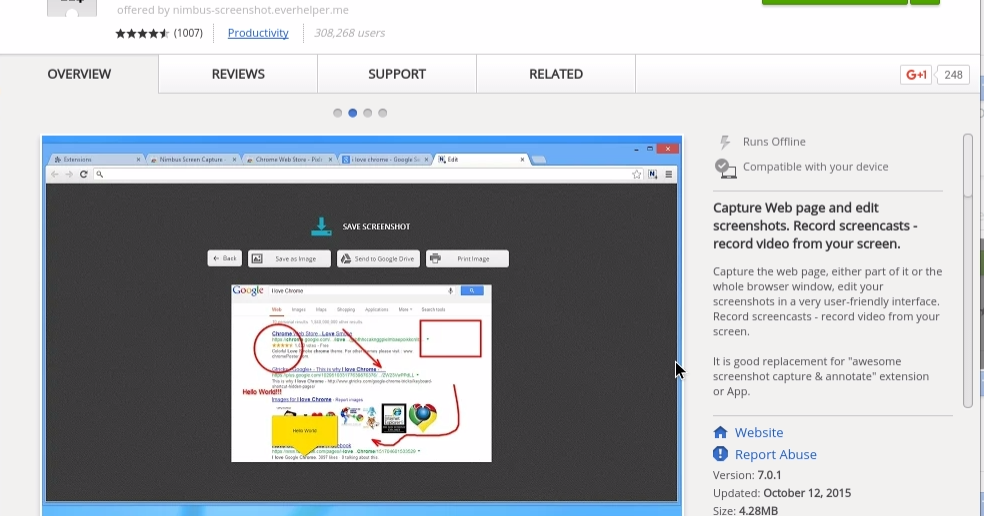This screenshot has height=516, width=984.
Task: Click the home icon beside Website
Action: (720, 433)
